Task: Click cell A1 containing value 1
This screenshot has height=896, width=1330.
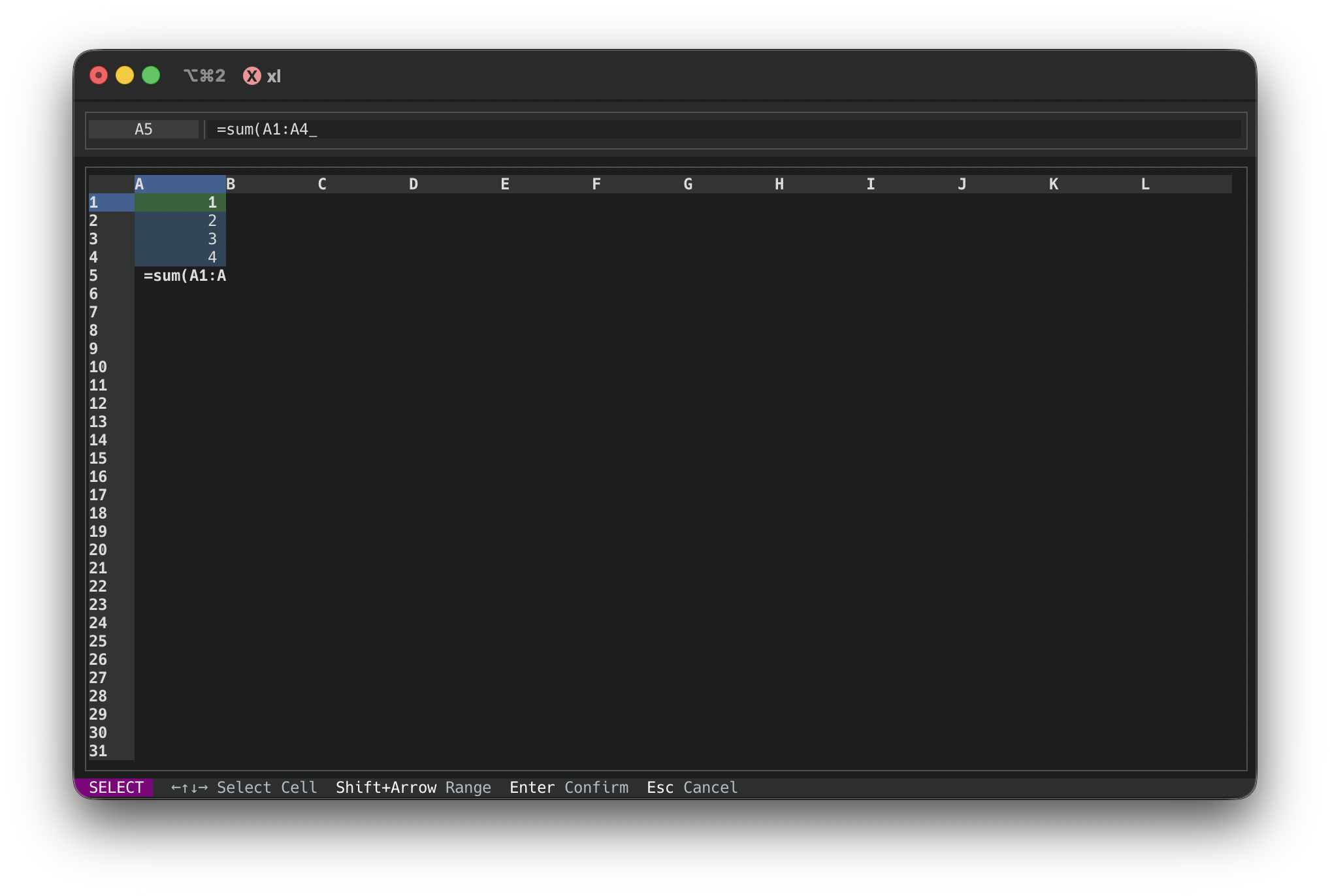Action: 180,202
